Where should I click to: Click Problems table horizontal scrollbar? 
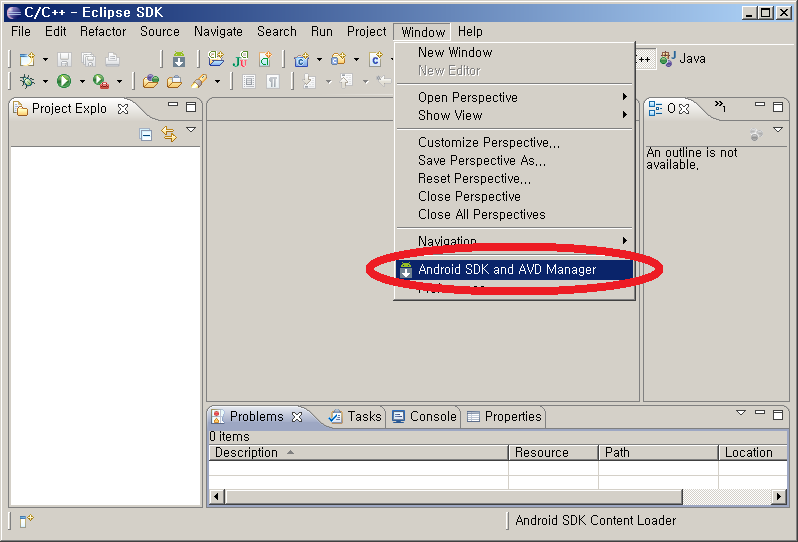tap(453, 496)
